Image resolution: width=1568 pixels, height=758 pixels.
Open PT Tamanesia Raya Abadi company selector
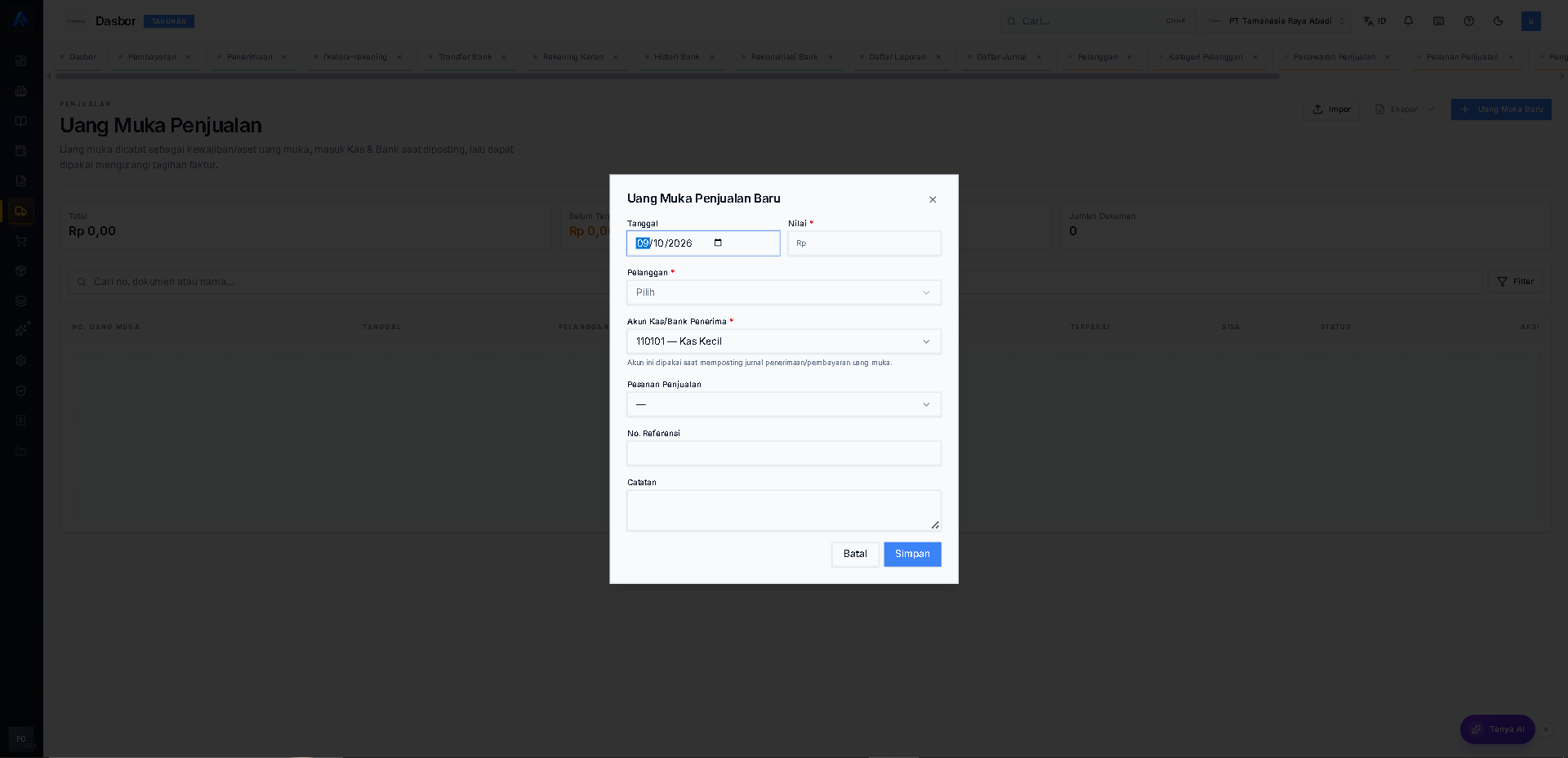click(x=1276, y=21)
